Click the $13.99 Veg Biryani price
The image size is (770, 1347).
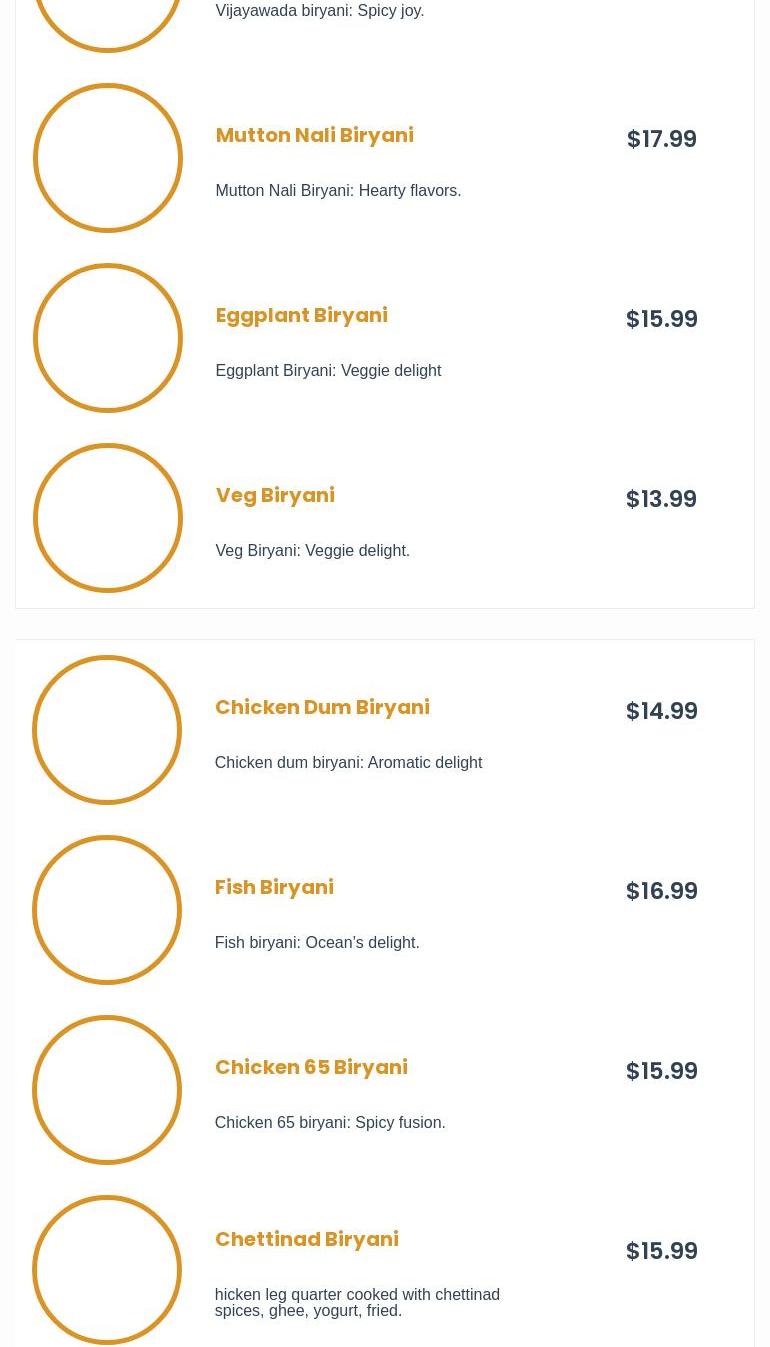(661, 499)
